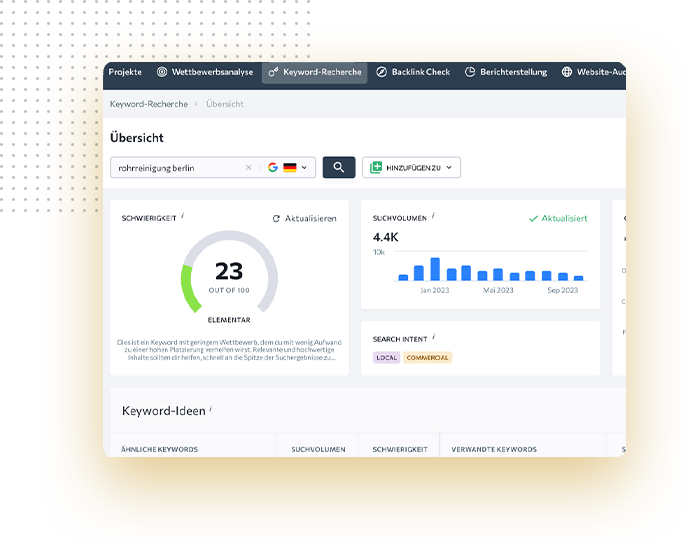Image resolution: width=690 pixels, height=547 pixels.
Task: Clear the keyword field with the X icon
Action: click(x=249, y=168)
